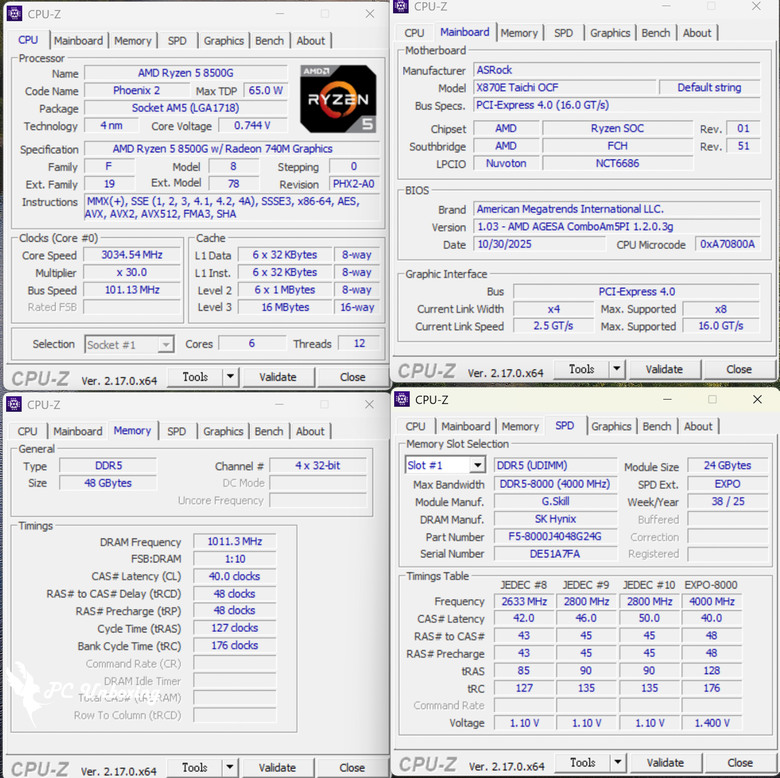Click Tools button in the SPD window
Viewport: 780px width, 778px height.
[583, 763]
